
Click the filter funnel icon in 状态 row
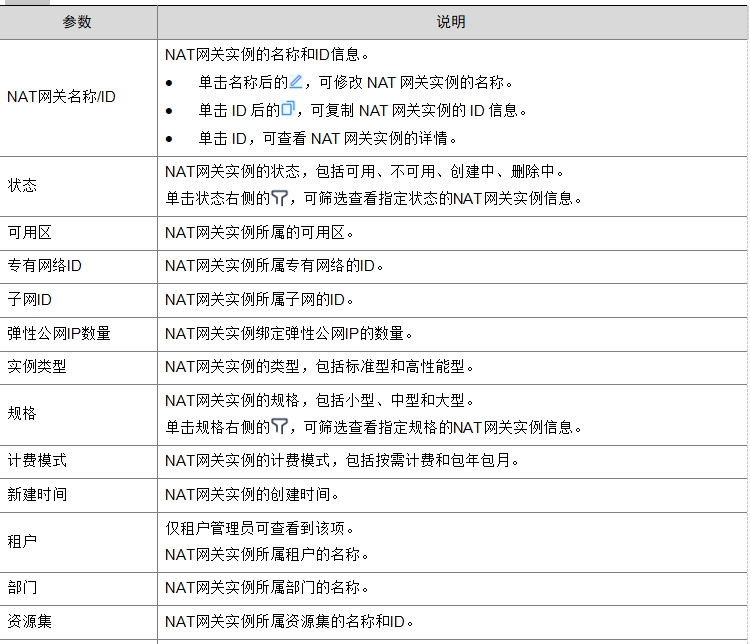279,198
